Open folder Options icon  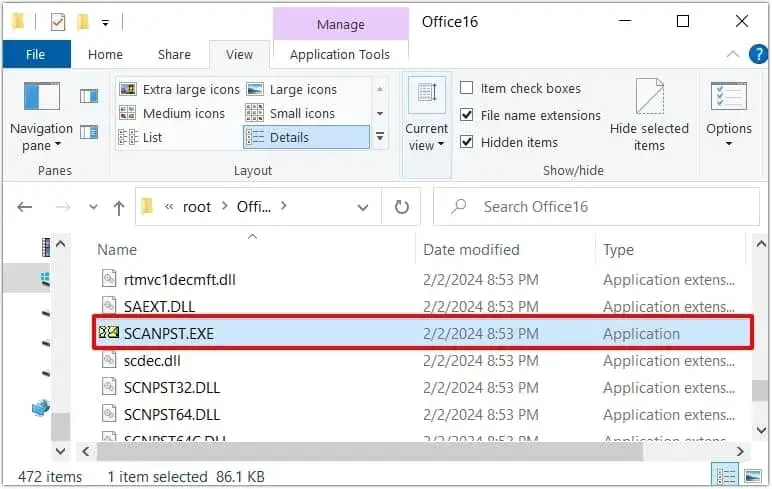[729, 97]
